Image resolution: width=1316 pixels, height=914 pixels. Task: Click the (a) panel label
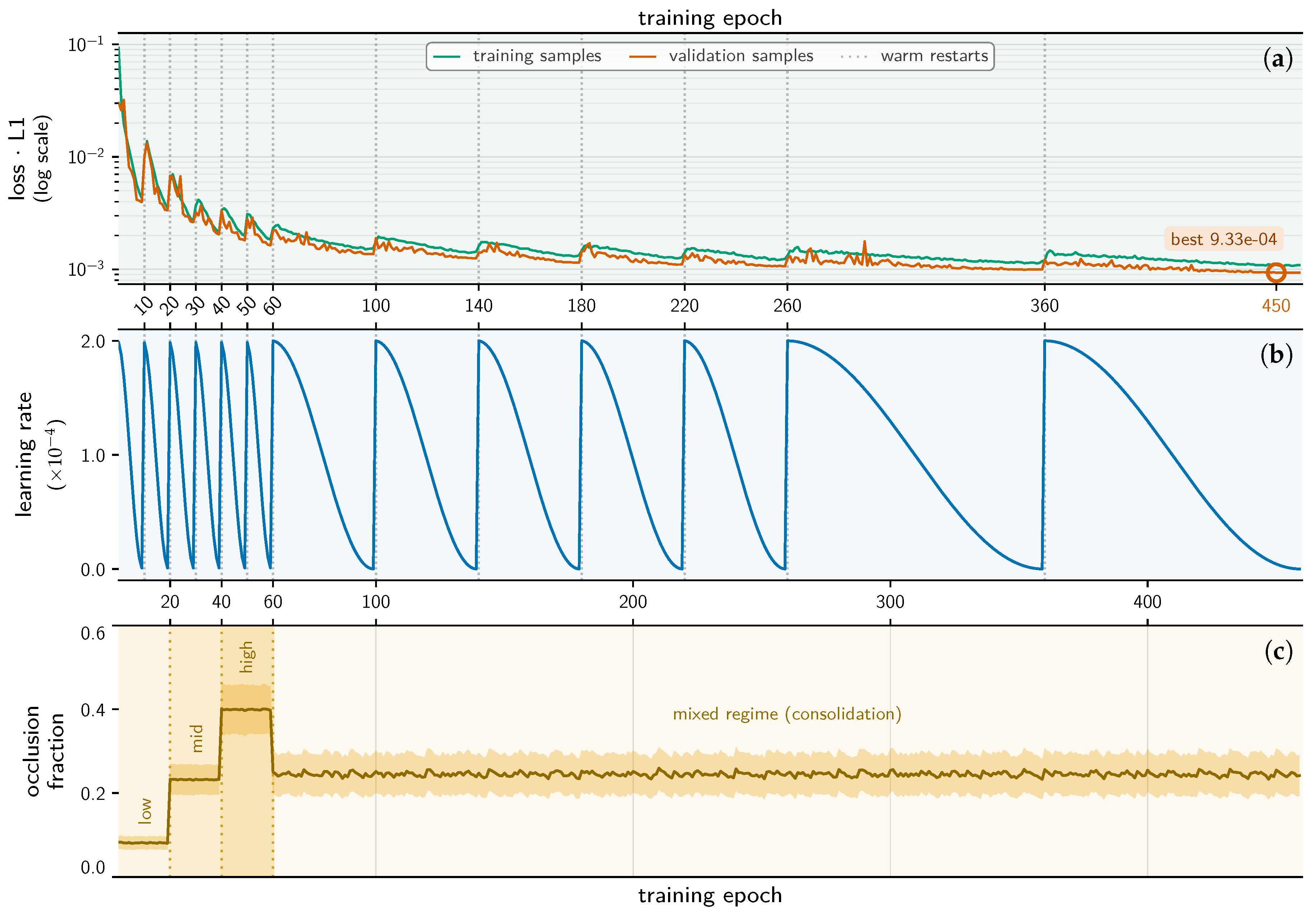click(x=1278, y=59)
